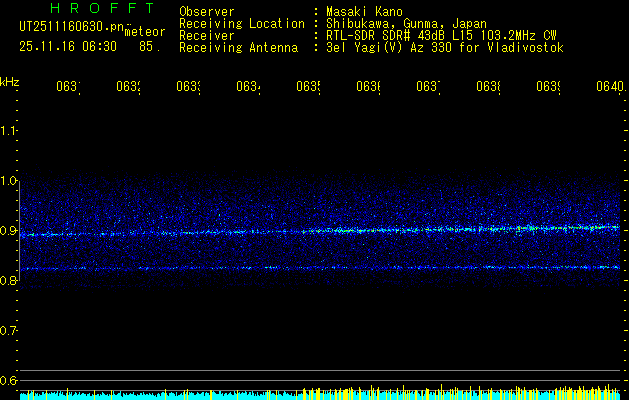Viewport: 629px width, 400px height.
Task: Click the HROFFT title text
Action: click(x=103, y=8)
